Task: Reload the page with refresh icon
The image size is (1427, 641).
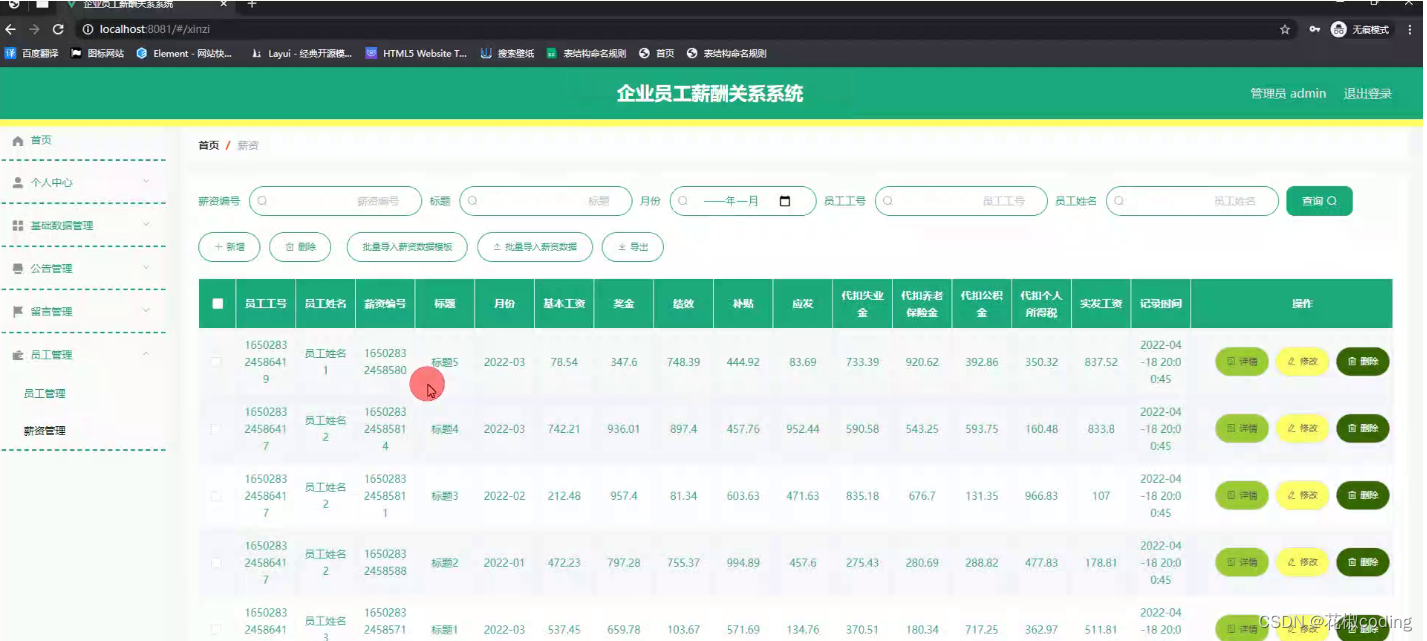Action: tap(58, 30)
